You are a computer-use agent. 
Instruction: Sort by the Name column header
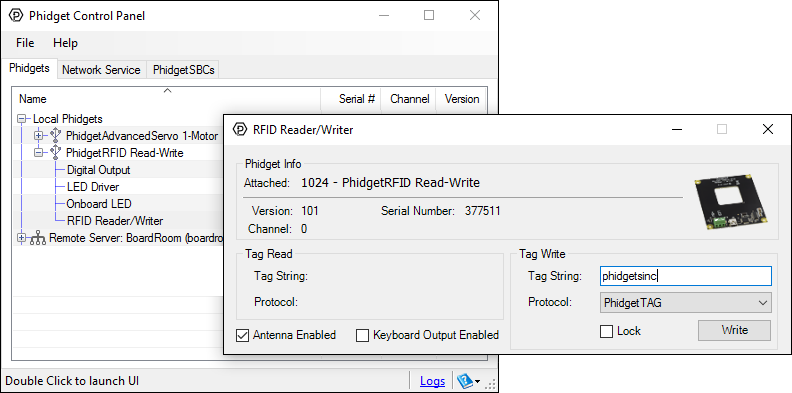(x=167, y=99)
